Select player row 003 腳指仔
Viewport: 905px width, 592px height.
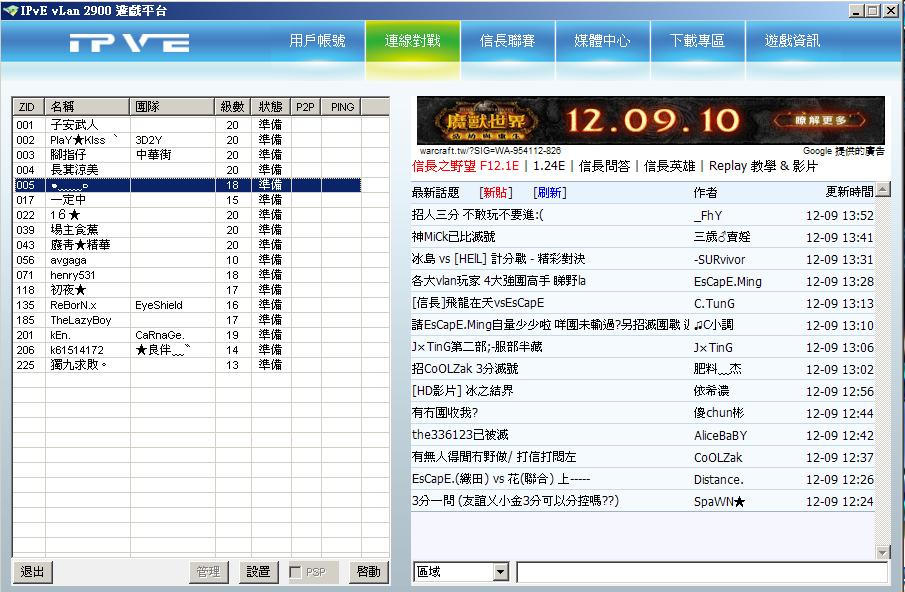click(x=187, y=155)
